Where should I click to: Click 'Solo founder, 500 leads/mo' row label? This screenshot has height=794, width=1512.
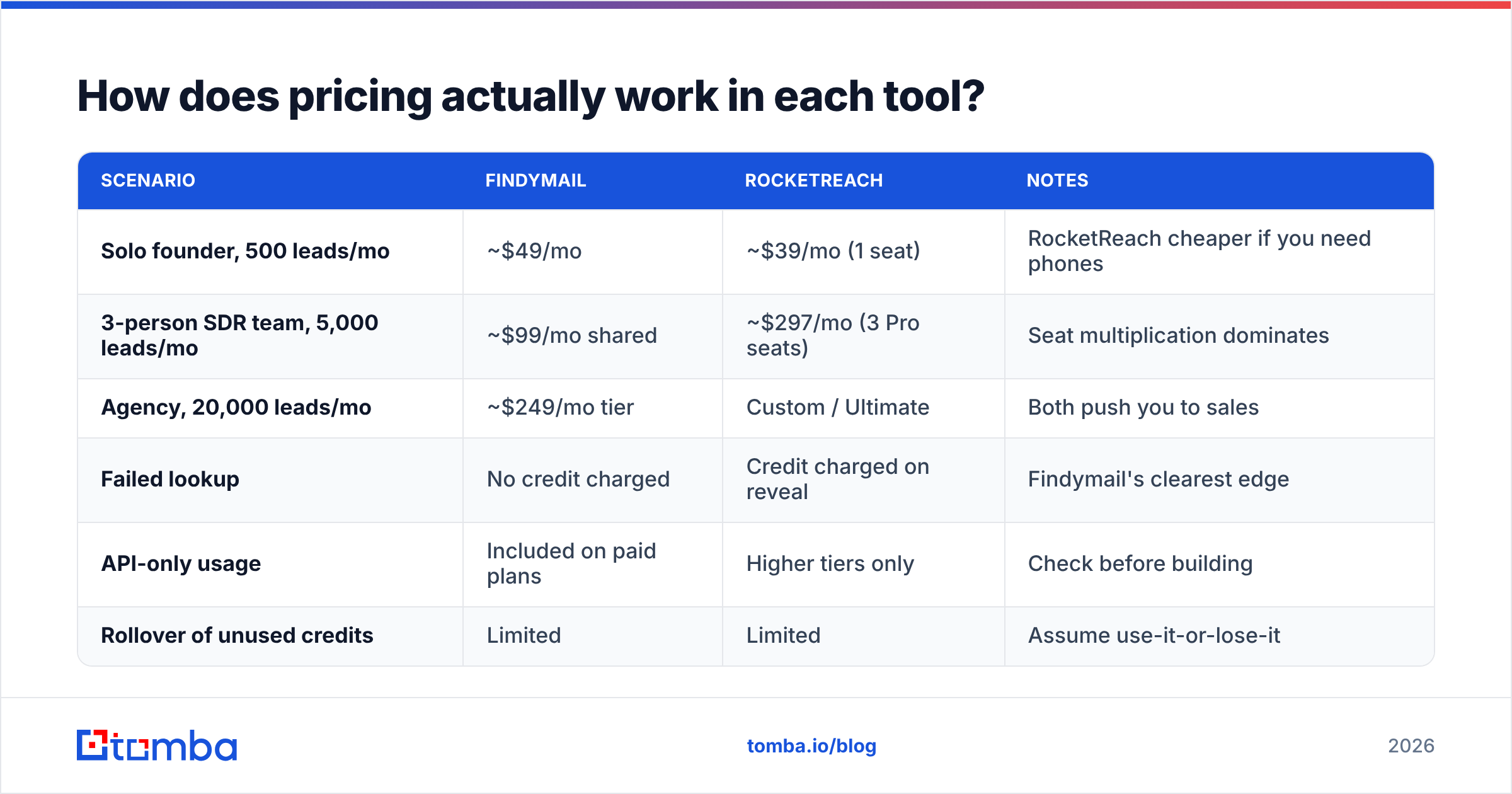[245, 251]
